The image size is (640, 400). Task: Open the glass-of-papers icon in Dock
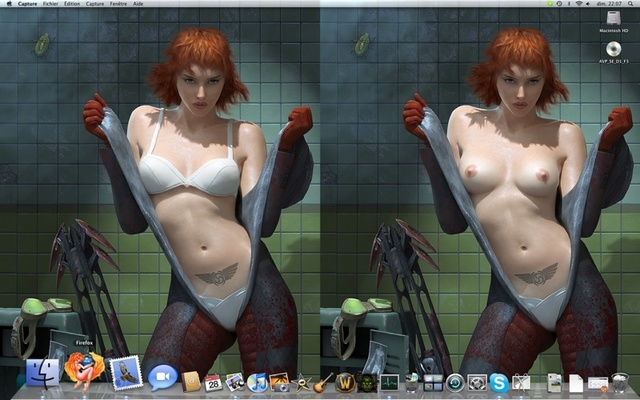pos(411,383)
